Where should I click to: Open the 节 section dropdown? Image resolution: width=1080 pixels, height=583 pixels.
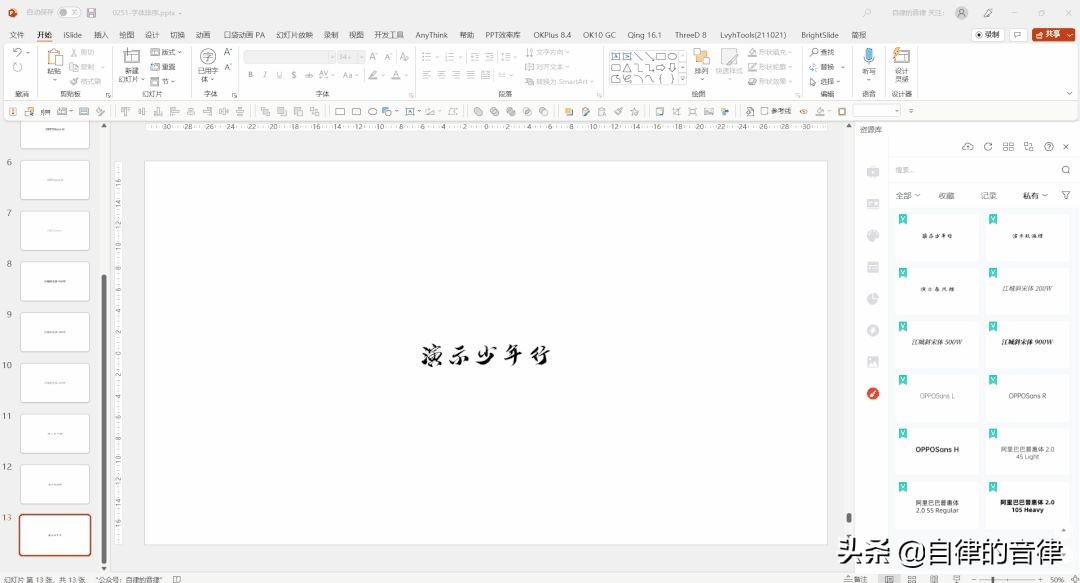[x=163, y=81]
